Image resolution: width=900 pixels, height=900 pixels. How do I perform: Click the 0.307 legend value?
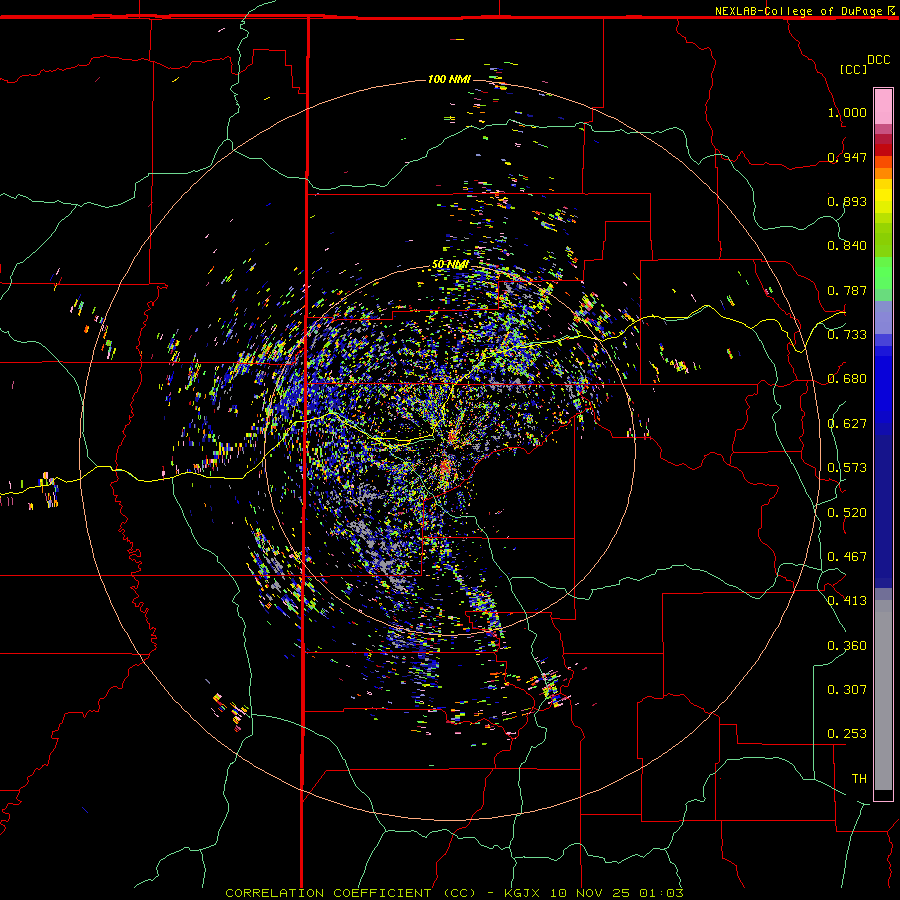click(x=847, y=690)
